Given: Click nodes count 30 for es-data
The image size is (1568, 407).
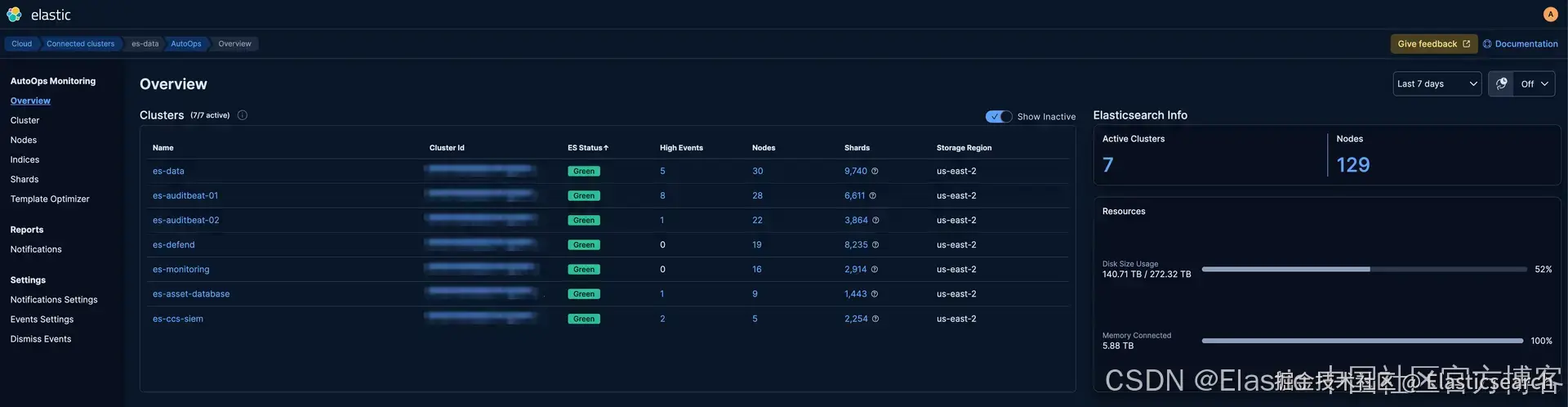Looking at the screenshot, I should click(x=757, y=171).
